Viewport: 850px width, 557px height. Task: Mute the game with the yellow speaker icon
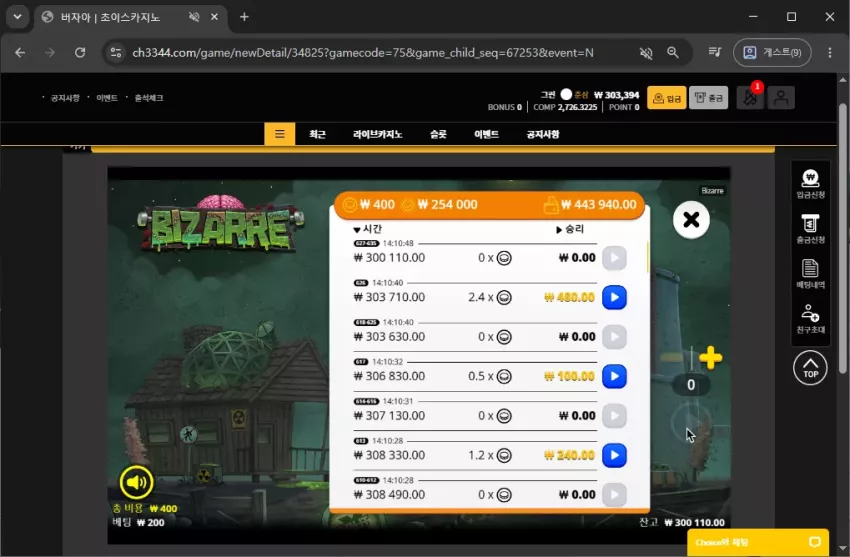(136, 482)
